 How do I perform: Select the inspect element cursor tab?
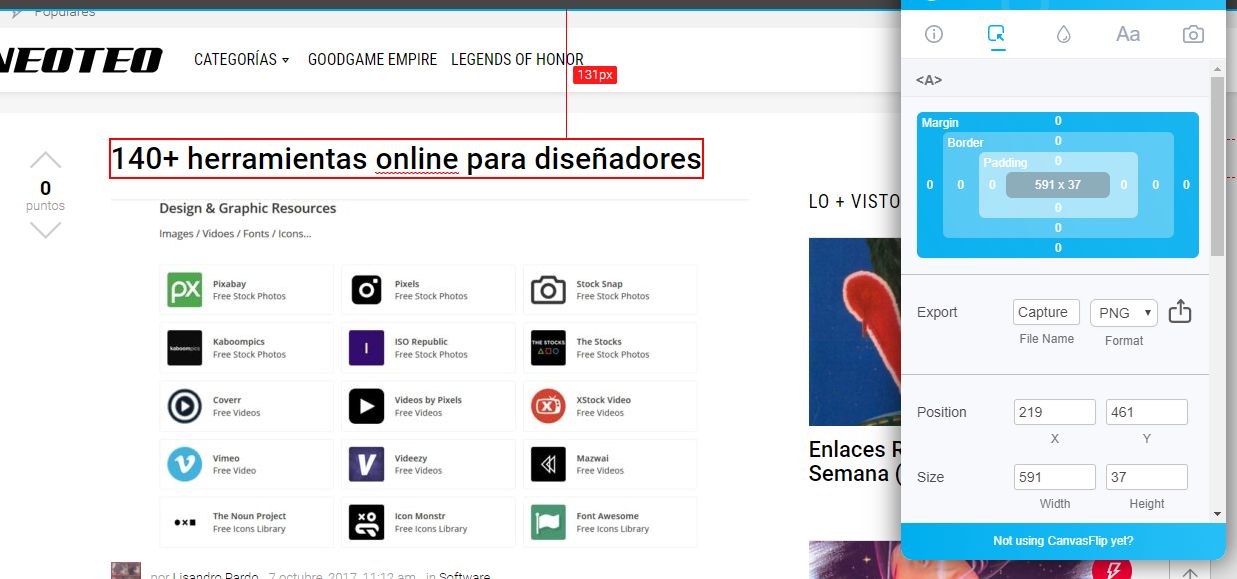pyautogui.click(x=997, y=34)
